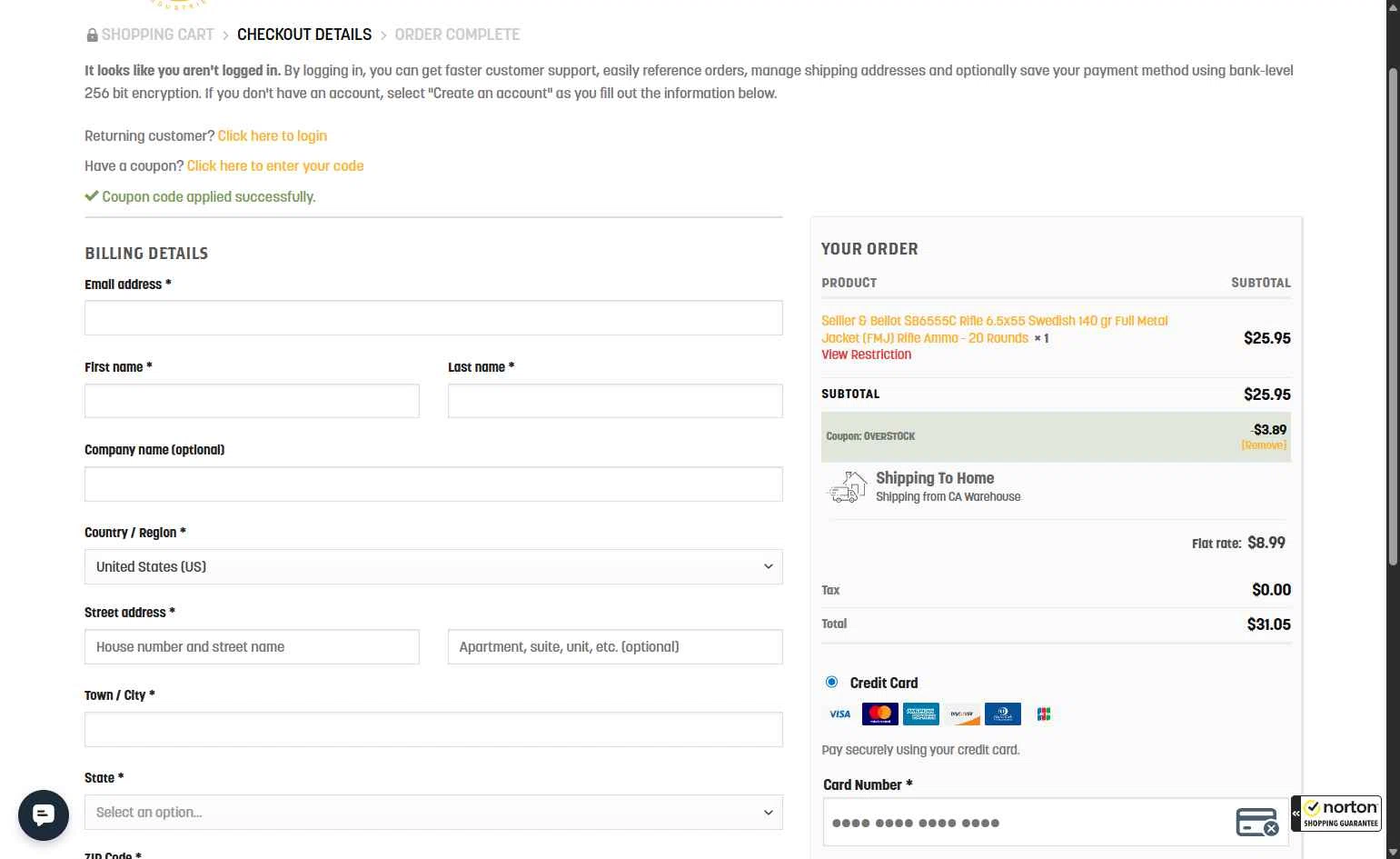Click the scrollbar down arrow

tap(1393, 852)
